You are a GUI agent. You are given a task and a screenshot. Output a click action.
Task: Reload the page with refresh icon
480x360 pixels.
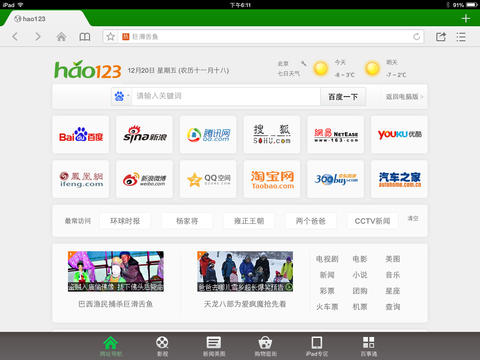[416, 36]
